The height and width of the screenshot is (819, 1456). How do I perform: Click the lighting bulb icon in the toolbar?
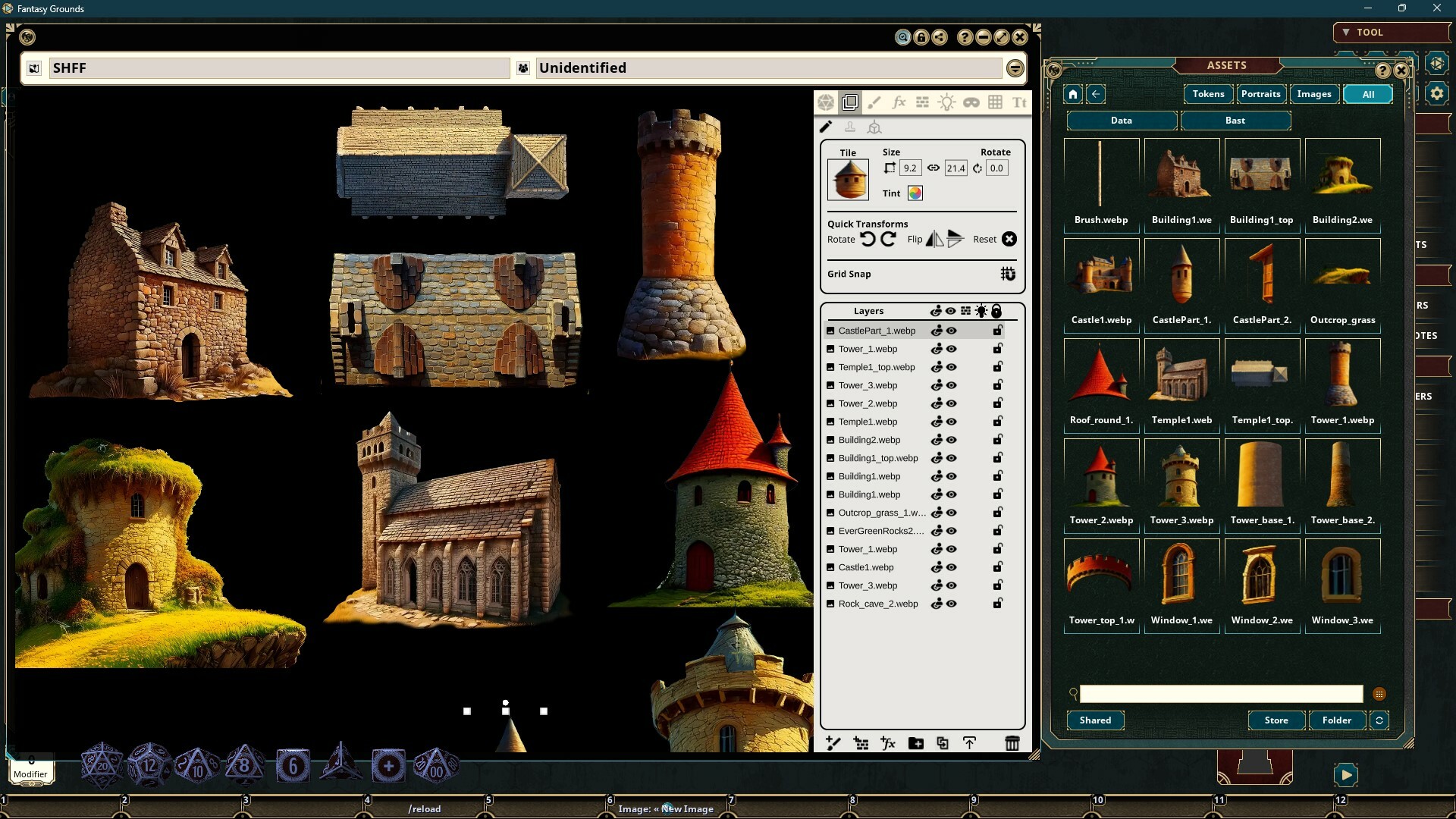pos(946,102)
